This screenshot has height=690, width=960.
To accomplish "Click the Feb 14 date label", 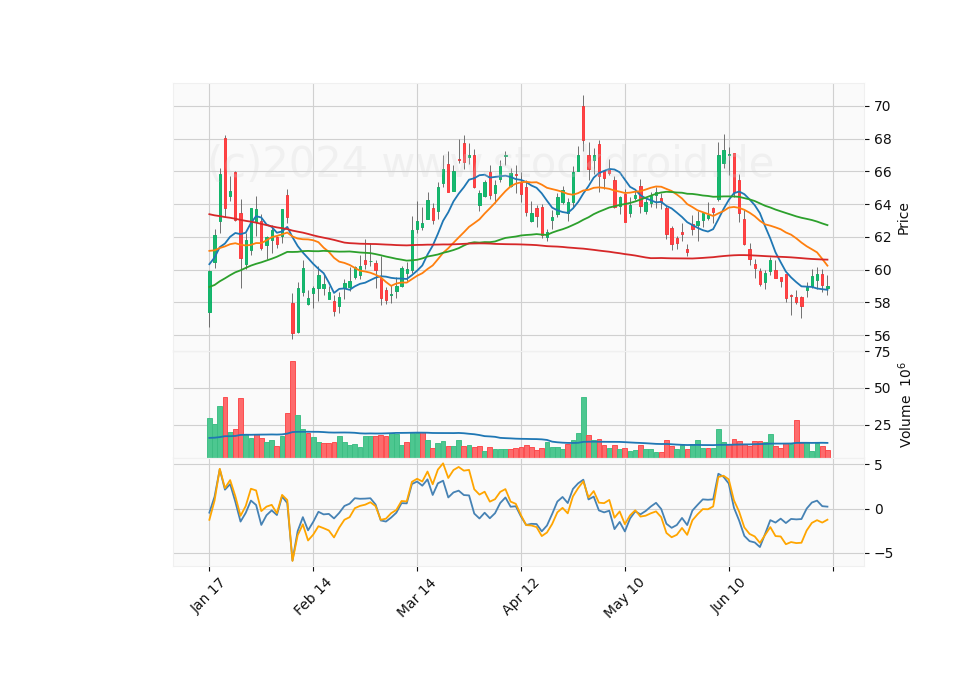I will [x=312, y=597].
